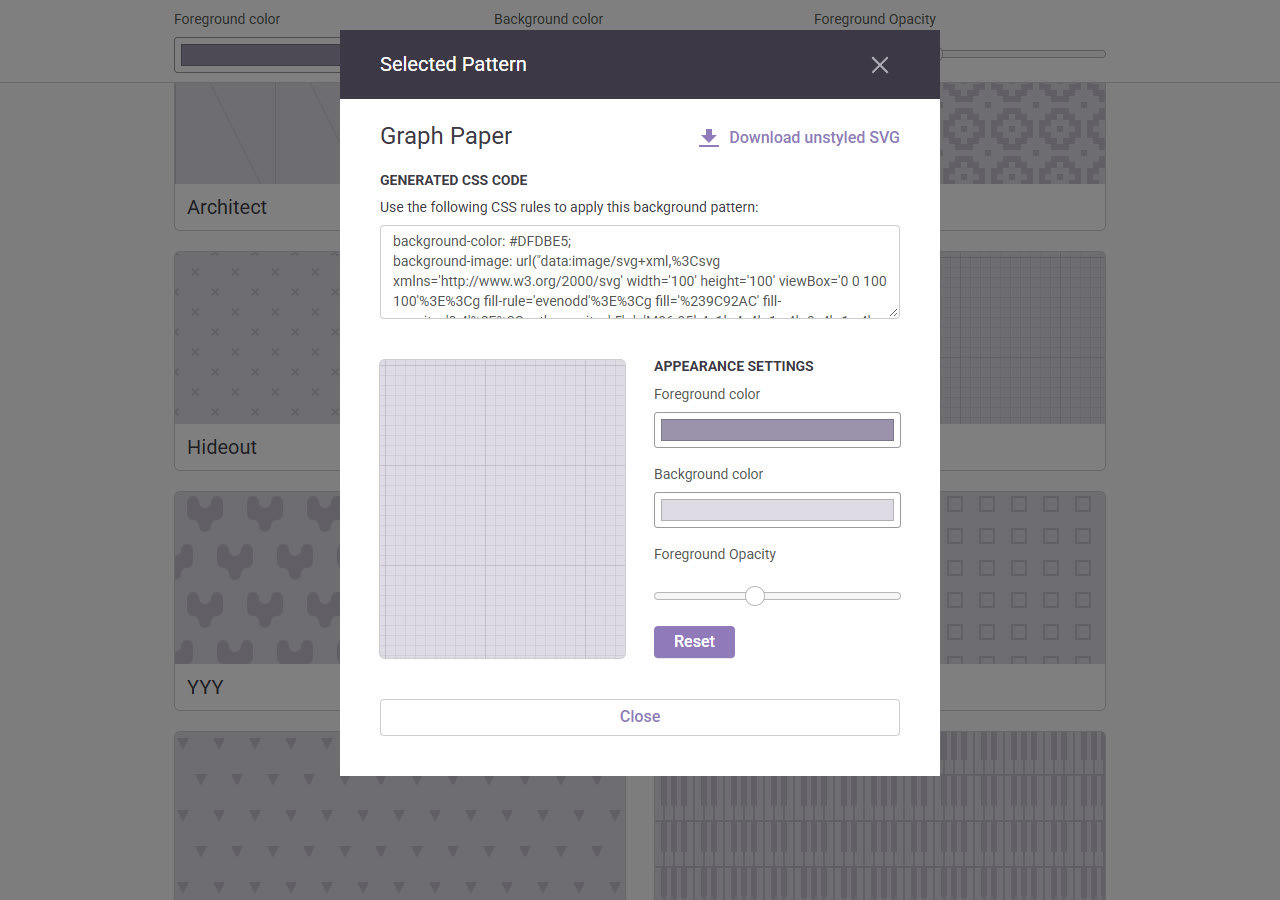1280x900 pixels.
Task: Click the GENERATED CSS CODE label
Action: pyautogui.click(x=454, y=181)
